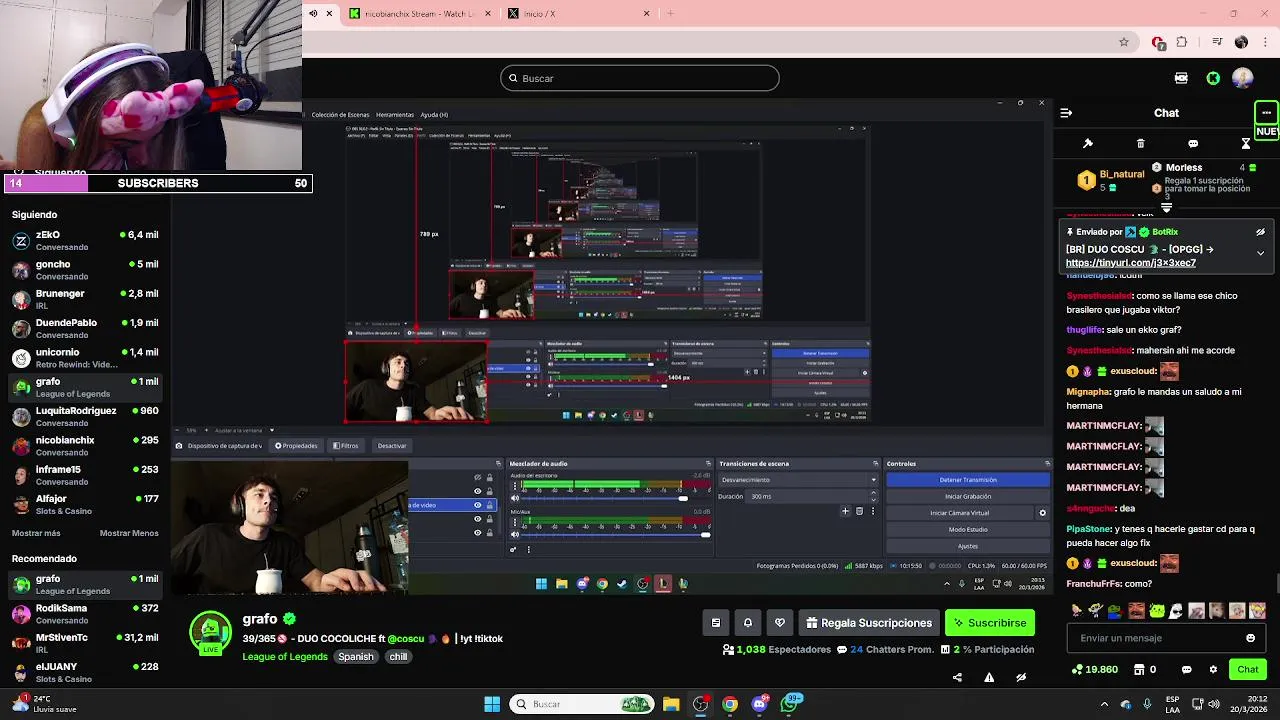This screenshot has width=1280, height=720.
Task: Click in the Kick Buscar search field
Action: 640,78
